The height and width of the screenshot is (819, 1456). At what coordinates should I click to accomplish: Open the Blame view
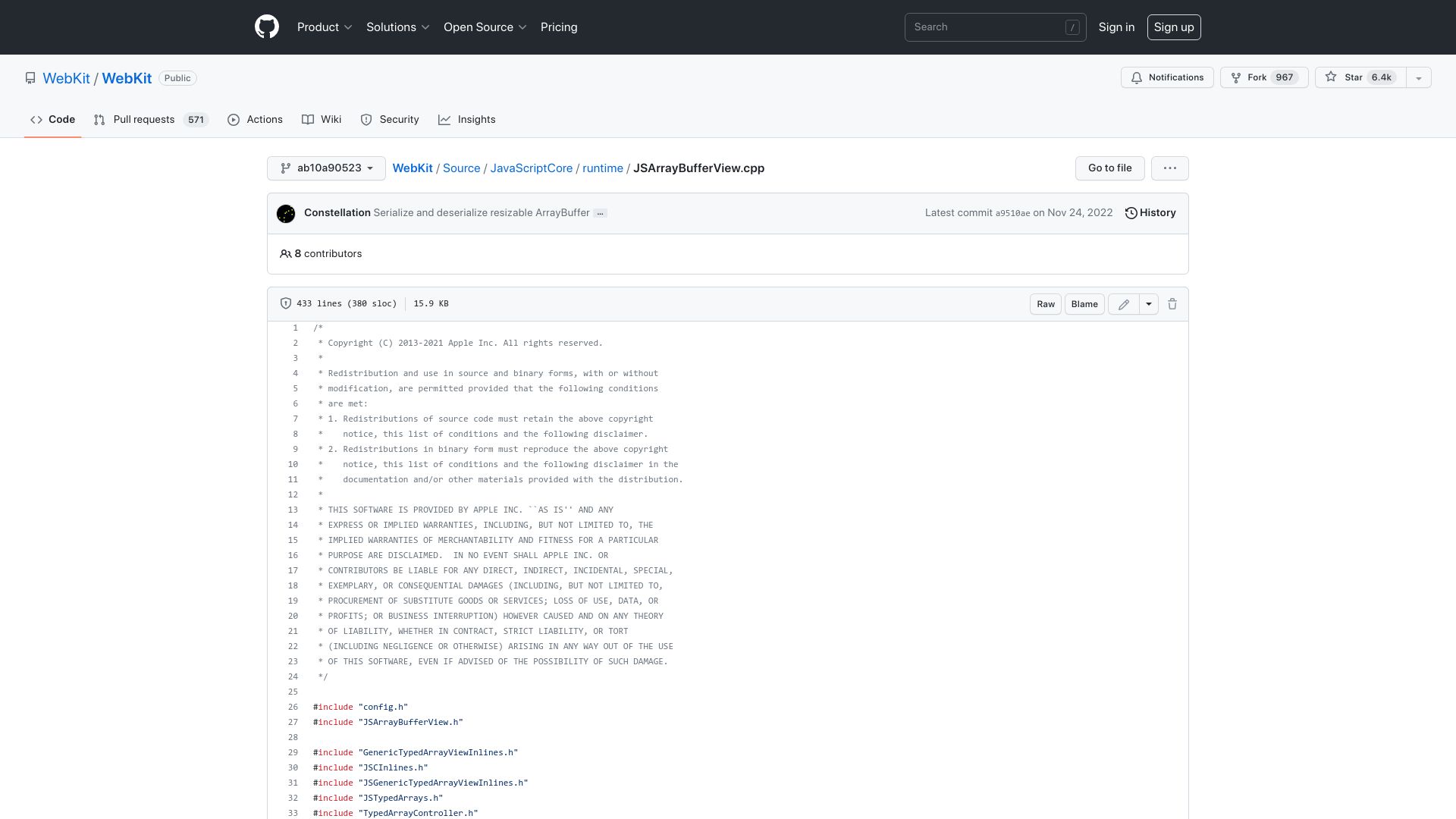coord(1084,304)
